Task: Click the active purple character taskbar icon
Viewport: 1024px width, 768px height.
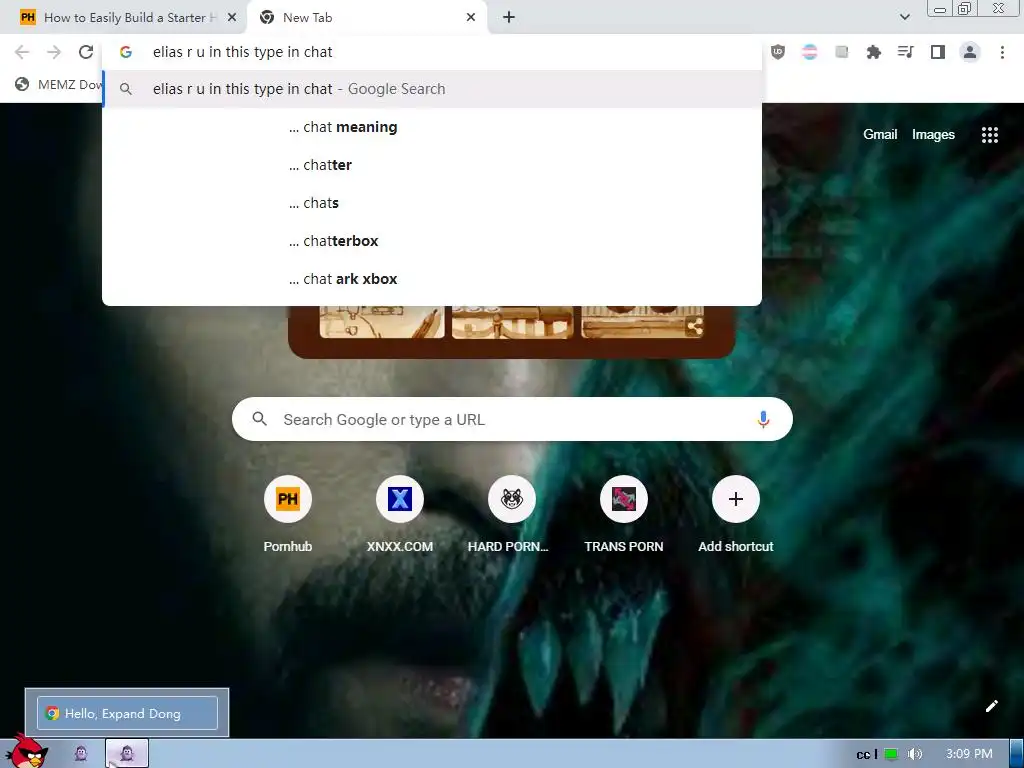Action: tap(127, 754)
